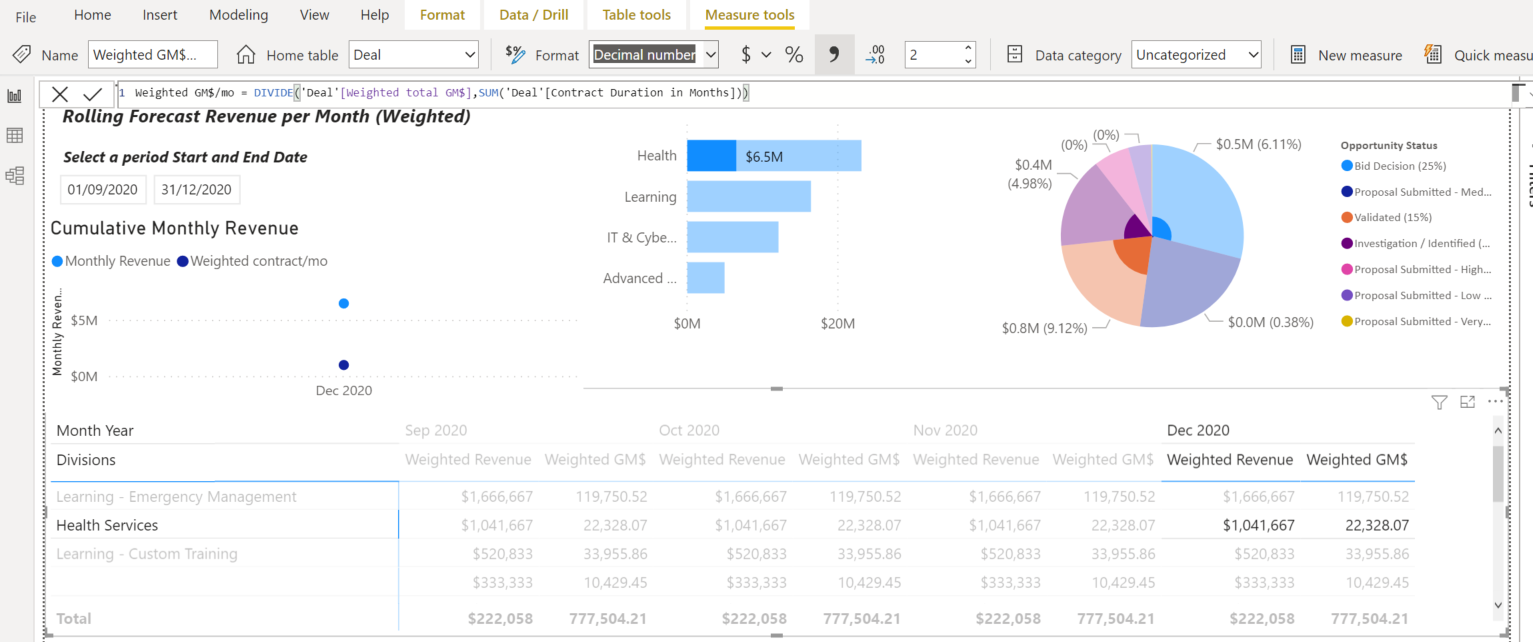This screenshot has height=642, width=1533.
Task: Apply percentage format to the measure
Action: pos(794,55)
